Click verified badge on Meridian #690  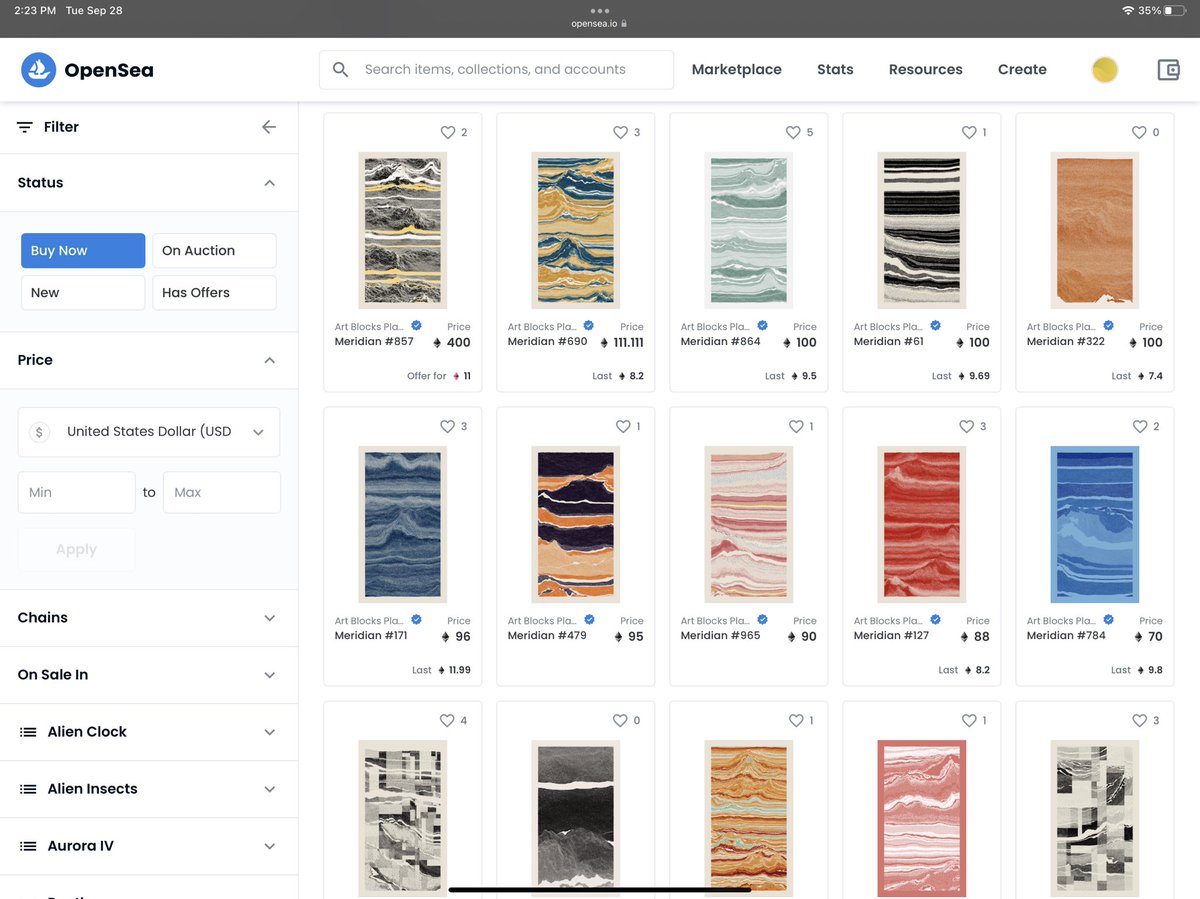click(589, 326)
